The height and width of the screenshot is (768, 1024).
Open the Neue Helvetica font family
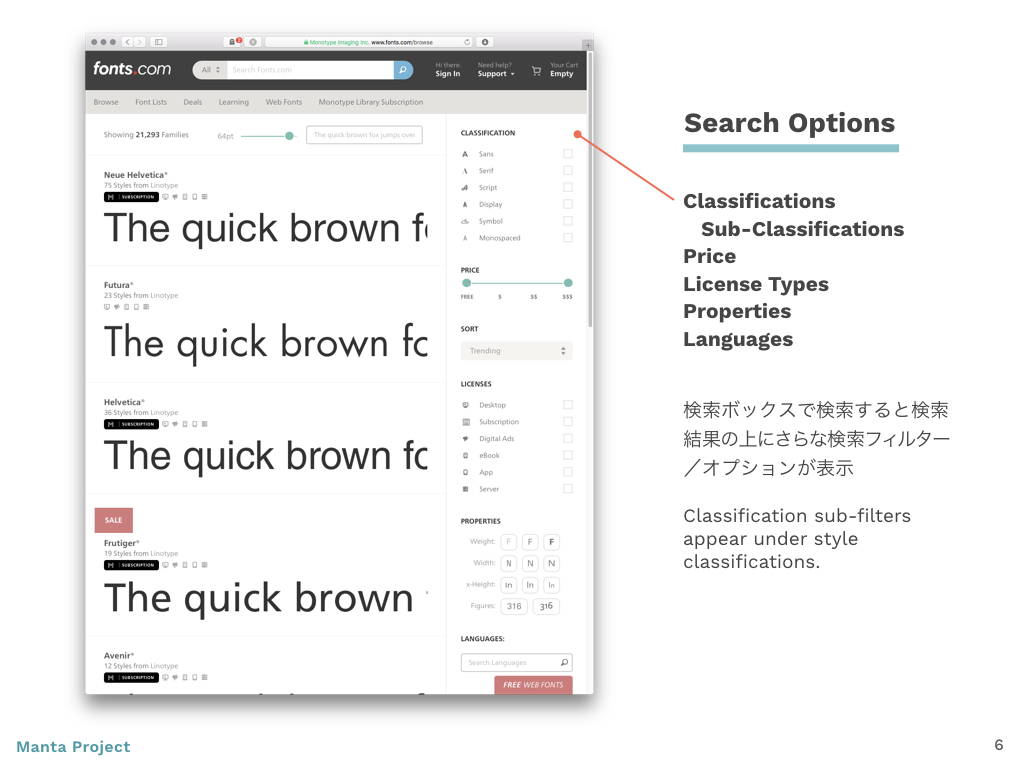tap(135, 175)
